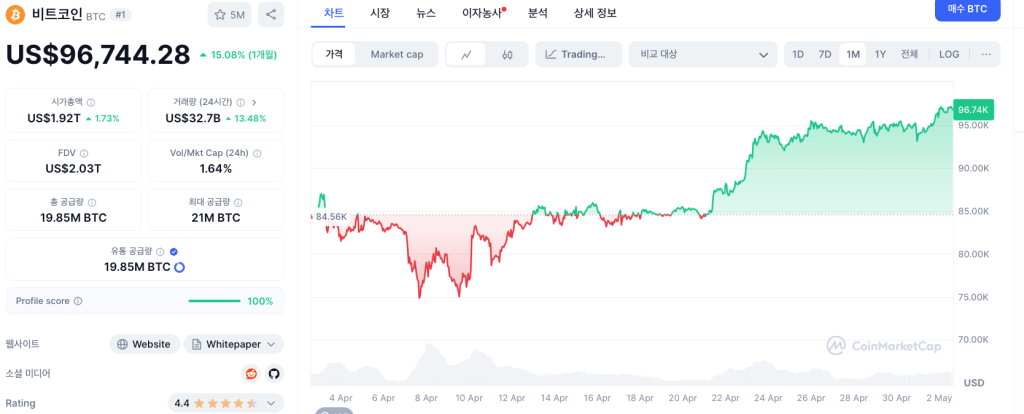The height and width of the screenshot is (414, 1024).
Task: Select the 7D time range
Action: coord(825,54)
